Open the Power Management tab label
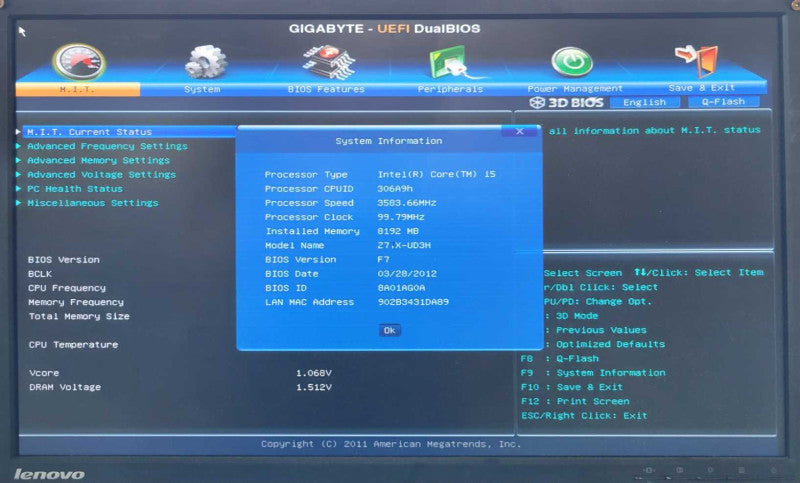This screenshot has height=483, width=800. click(575, 89)
